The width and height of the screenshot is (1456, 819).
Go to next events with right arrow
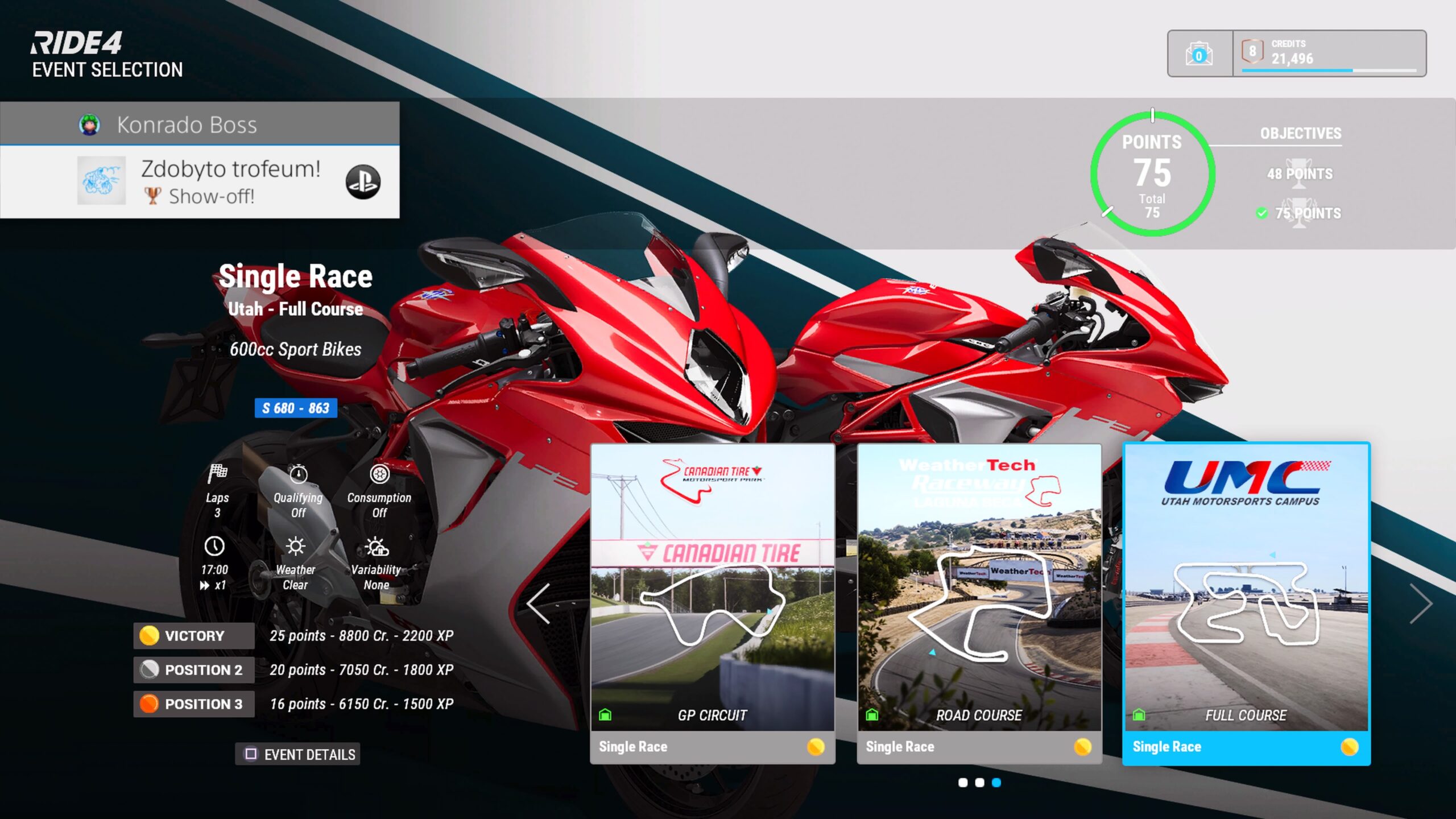click(1420, 603)
